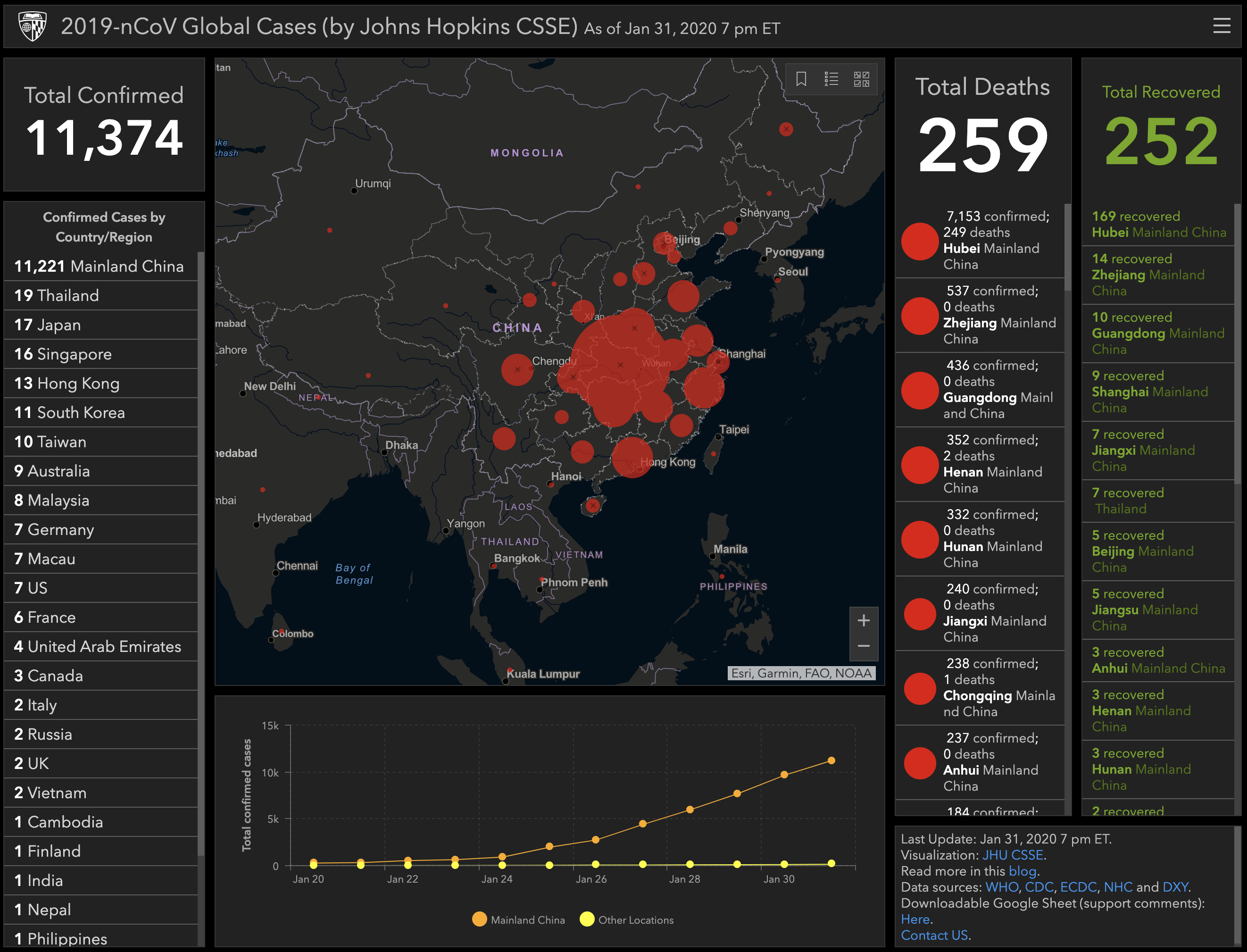The height and width of the screenshot is (952, 1247).
Task: Open the ECDC data source link
Action: (x=1078, y=887)
